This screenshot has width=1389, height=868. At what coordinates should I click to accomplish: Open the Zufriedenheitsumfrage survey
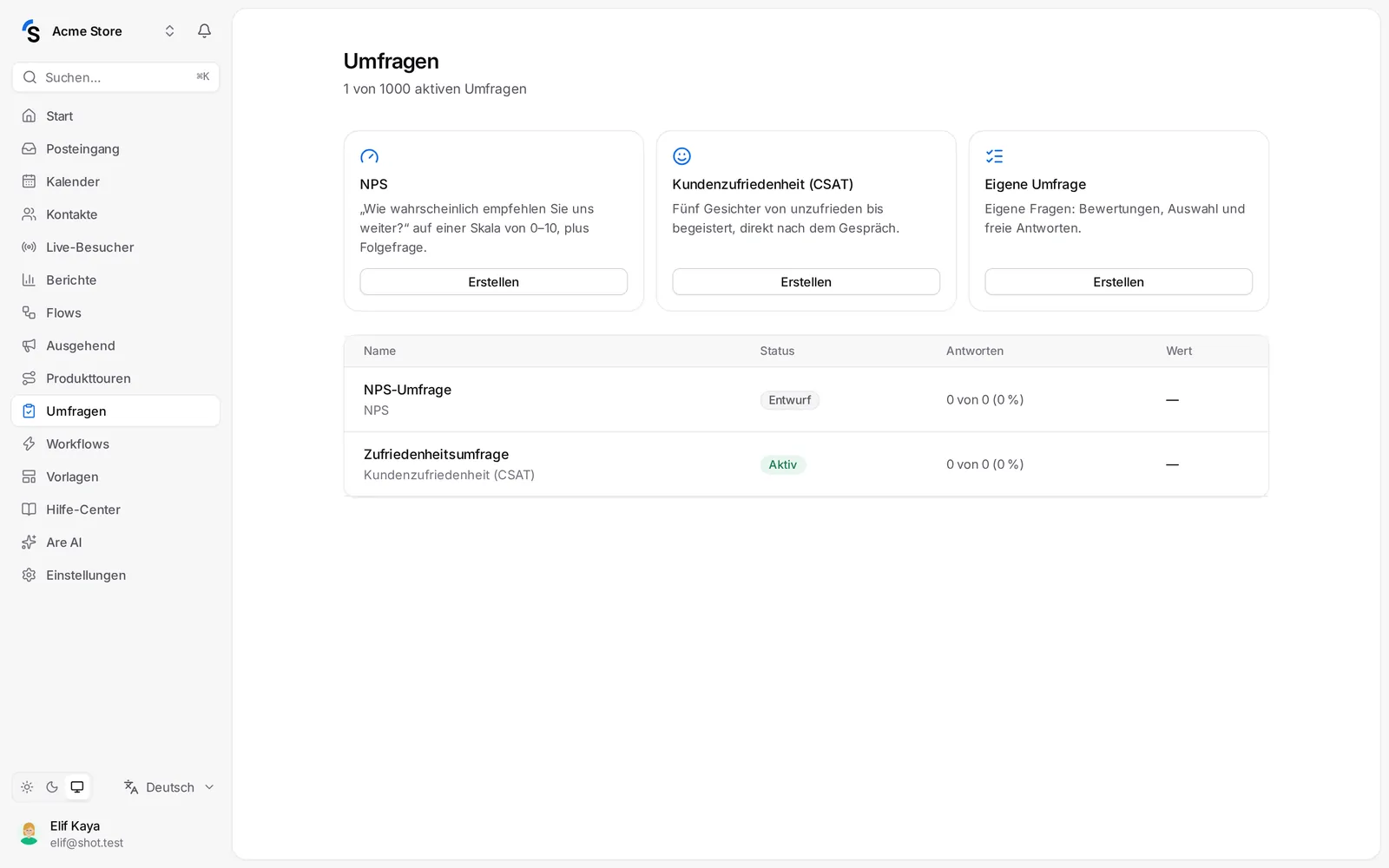(806, 464)
